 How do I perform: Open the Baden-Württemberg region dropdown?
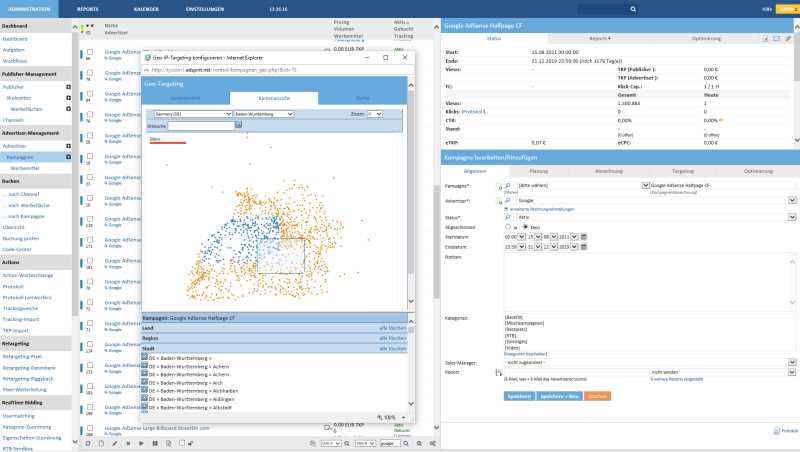264,114
